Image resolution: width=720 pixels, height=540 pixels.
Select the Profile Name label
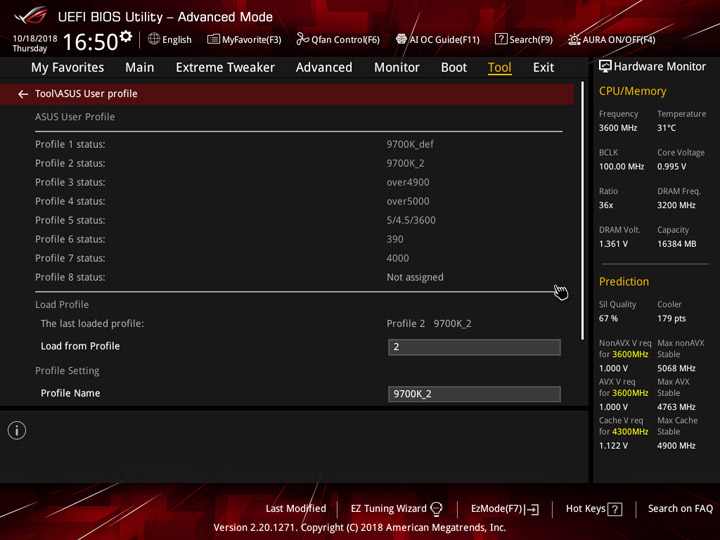[70, 394]
